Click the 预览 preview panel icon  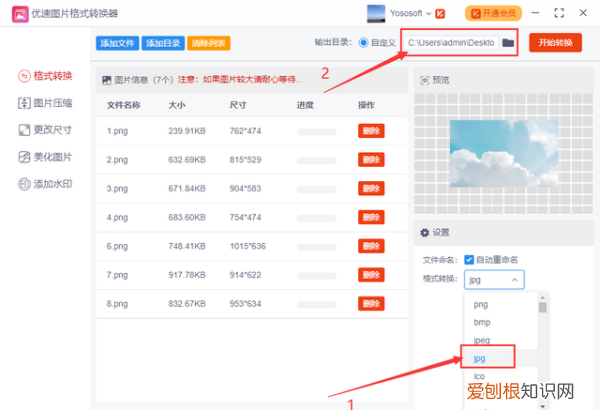(x=425, y=80)
